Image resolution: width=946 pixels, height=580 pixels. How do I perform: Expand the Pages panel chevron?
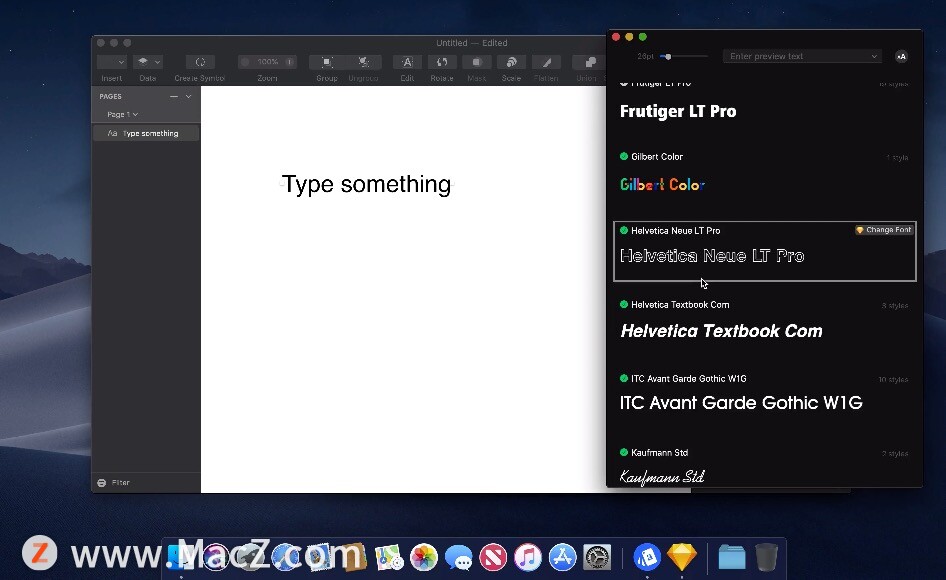pos(188,97)
